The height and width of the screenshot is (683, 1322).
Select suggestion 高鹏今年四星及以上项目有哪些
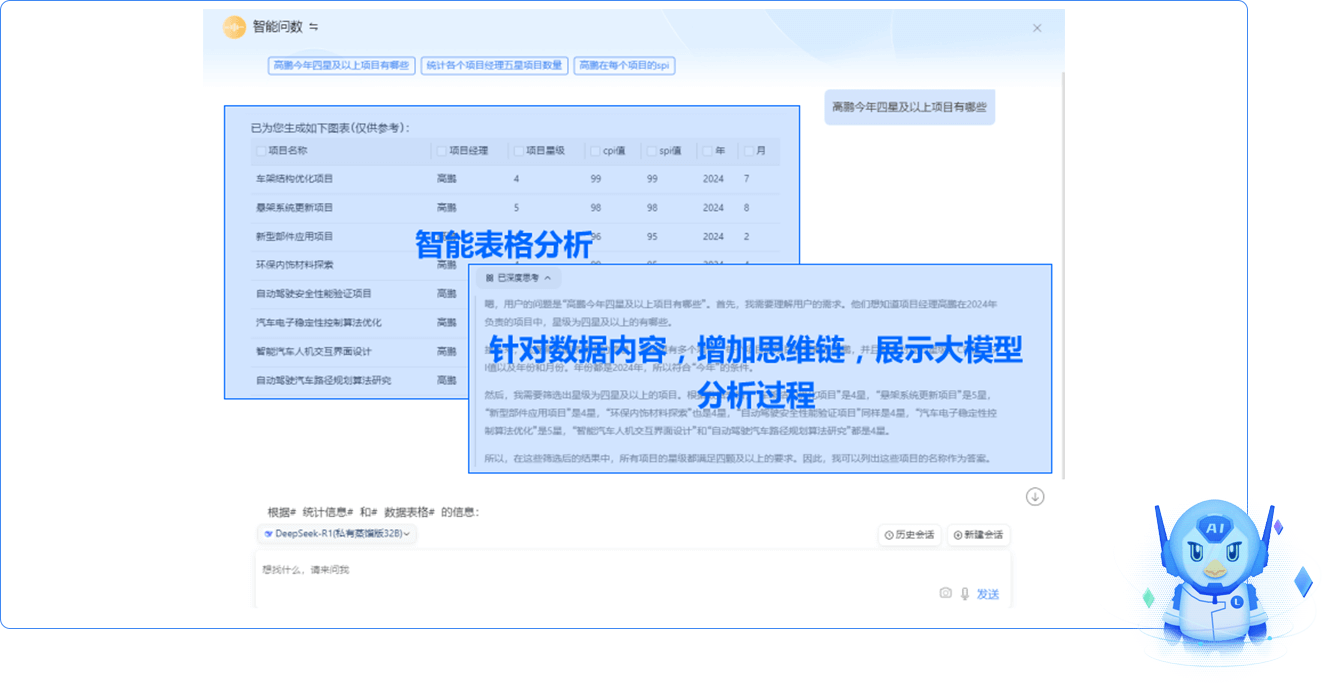[x=341, y=65]
